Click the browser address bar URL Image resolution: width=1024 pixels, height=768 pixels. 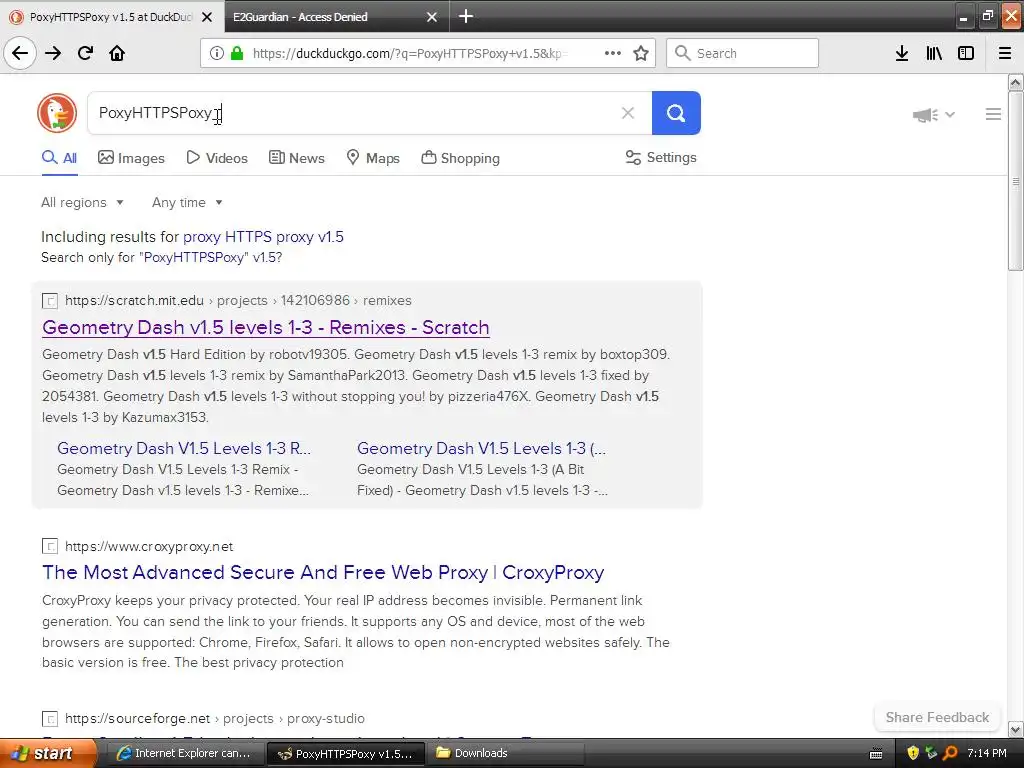(x=410, y=54)
